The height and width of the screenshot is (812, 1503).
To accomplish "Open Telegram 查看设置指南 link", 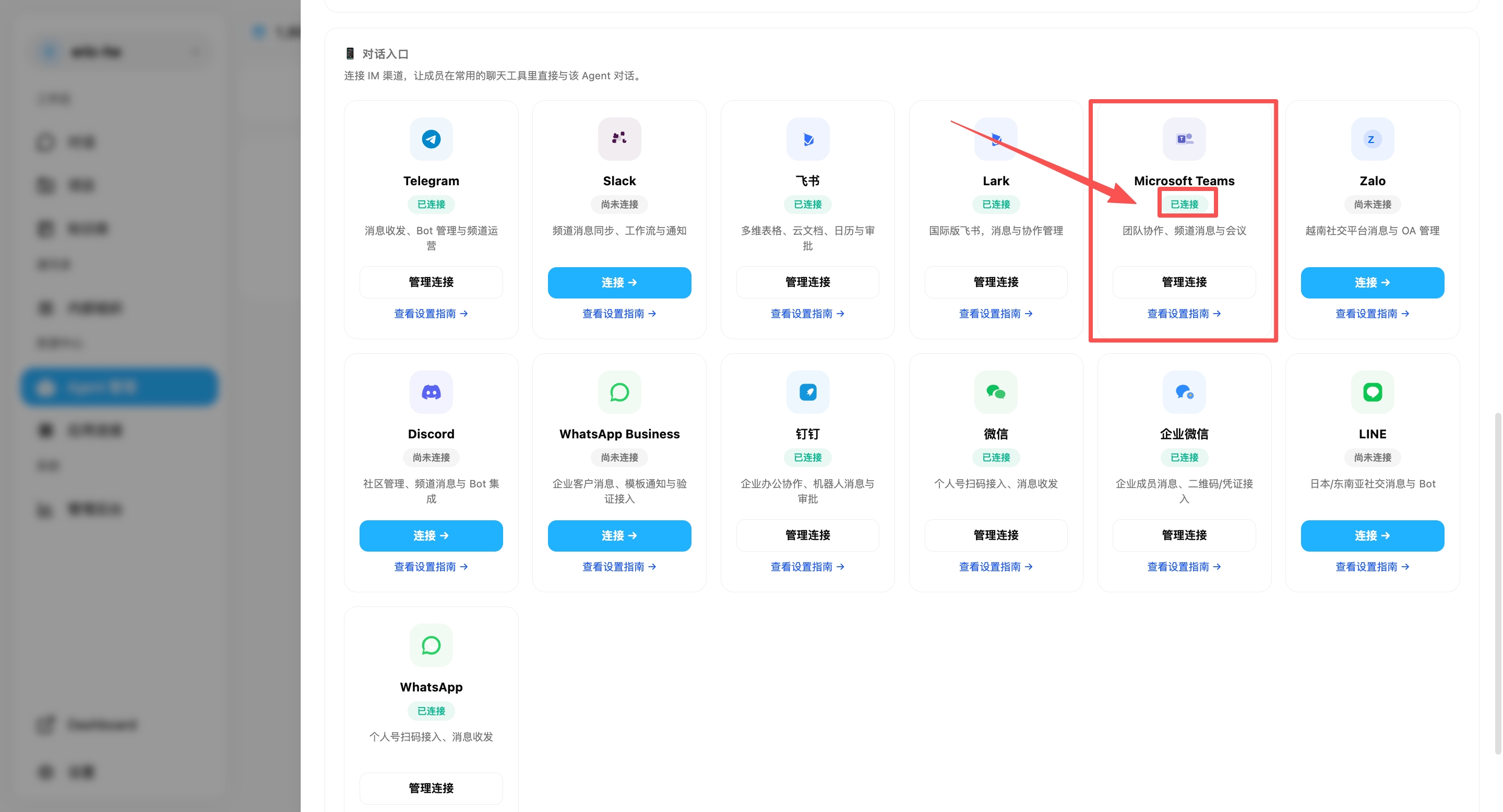I will pos(431,314).
